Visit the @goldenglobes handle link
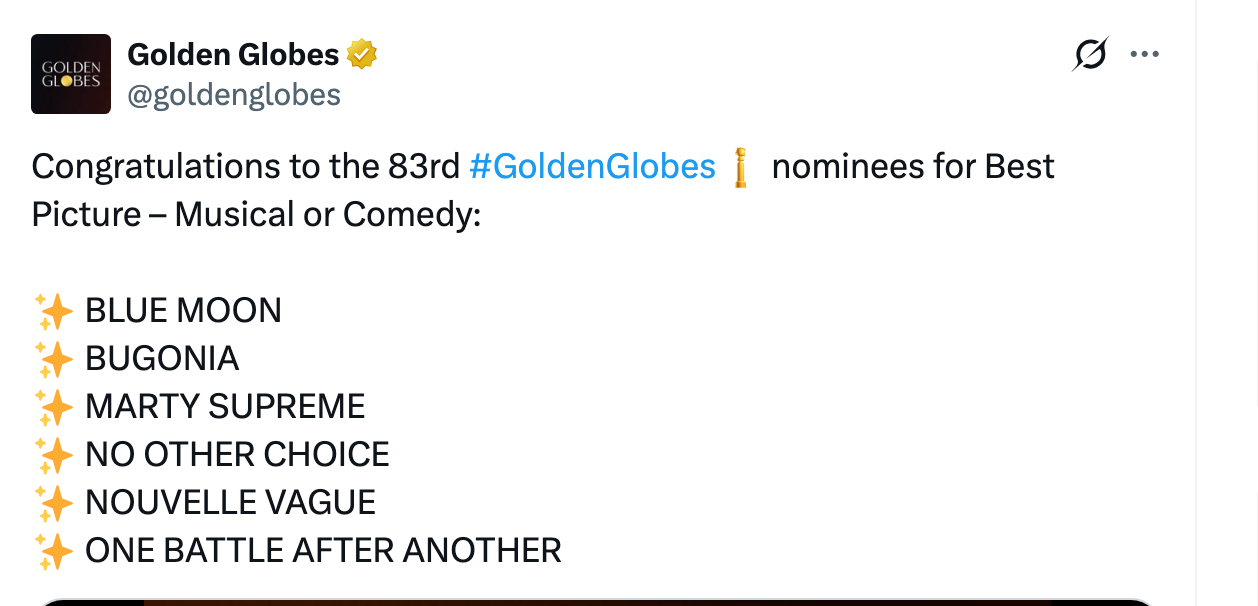This screenshot has width=1258, height=606. coord(234,95)
